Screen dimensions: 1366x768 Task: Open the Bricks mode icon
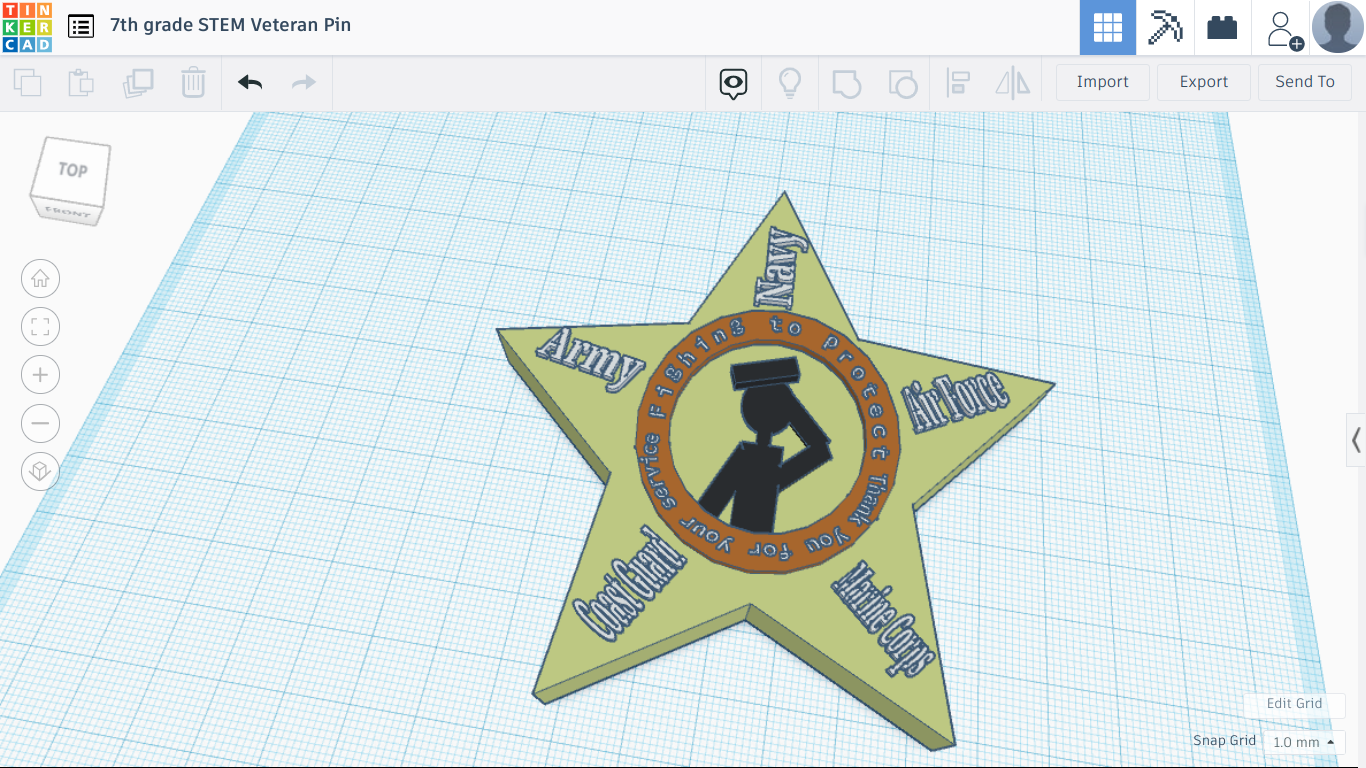(1222, 27)
